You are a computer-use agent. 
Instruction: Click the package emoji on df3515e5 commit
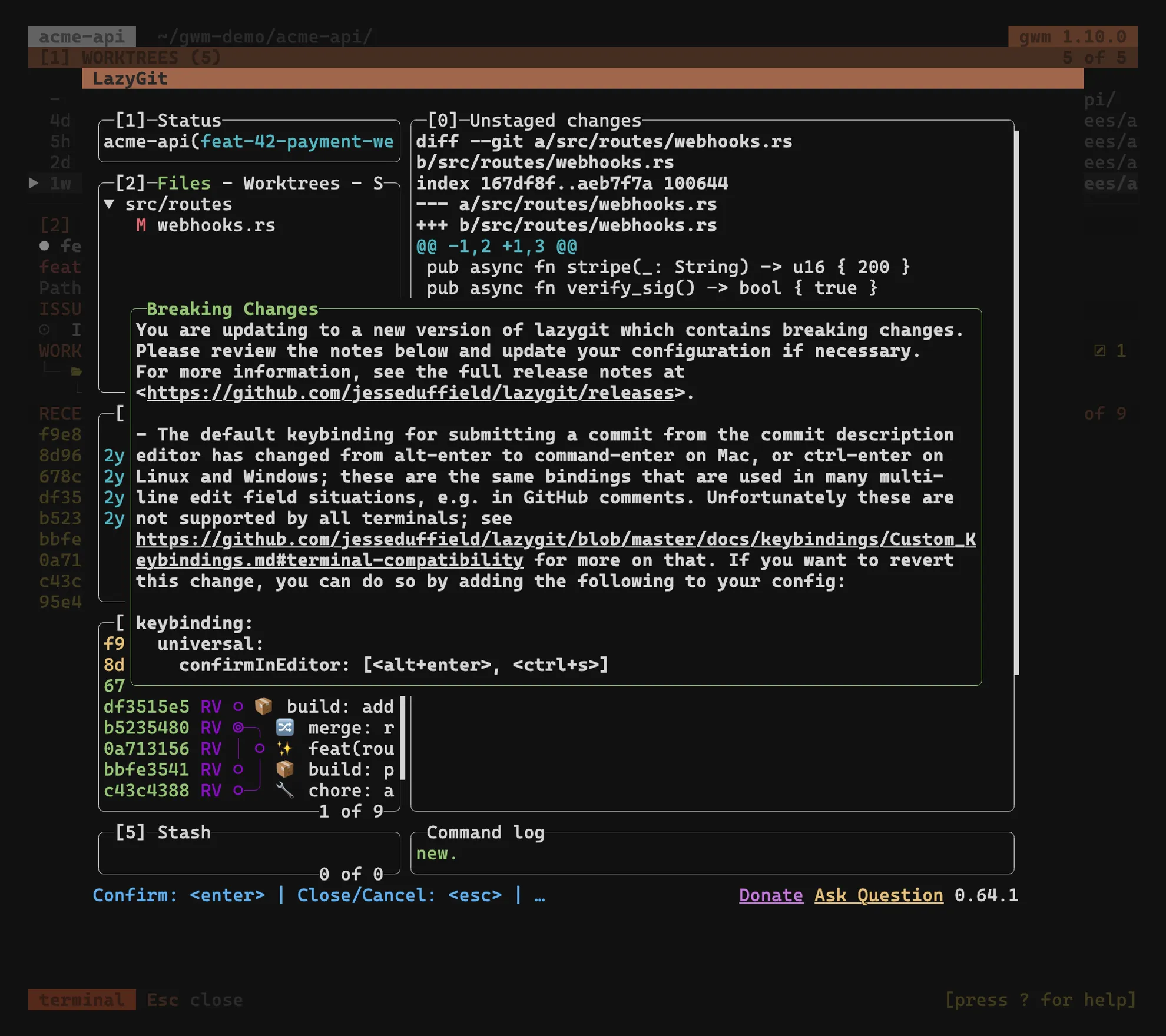point(263,706)
